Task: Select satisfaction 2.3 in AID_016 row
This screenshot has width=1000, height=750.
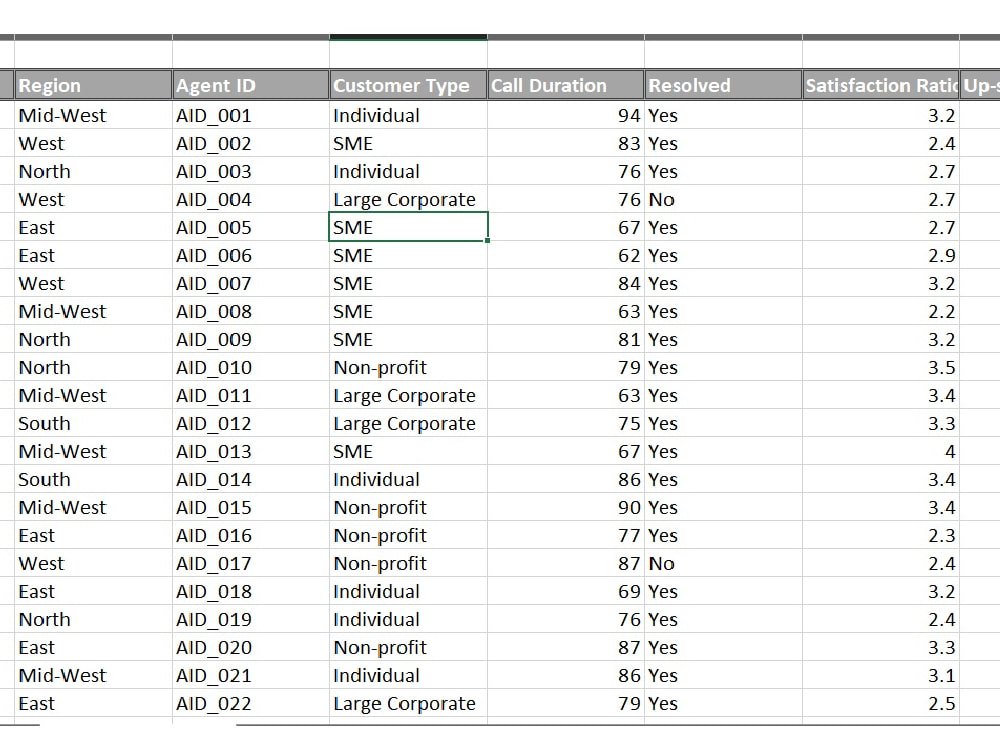Action: pyautogui.click(x=881, y=536)
